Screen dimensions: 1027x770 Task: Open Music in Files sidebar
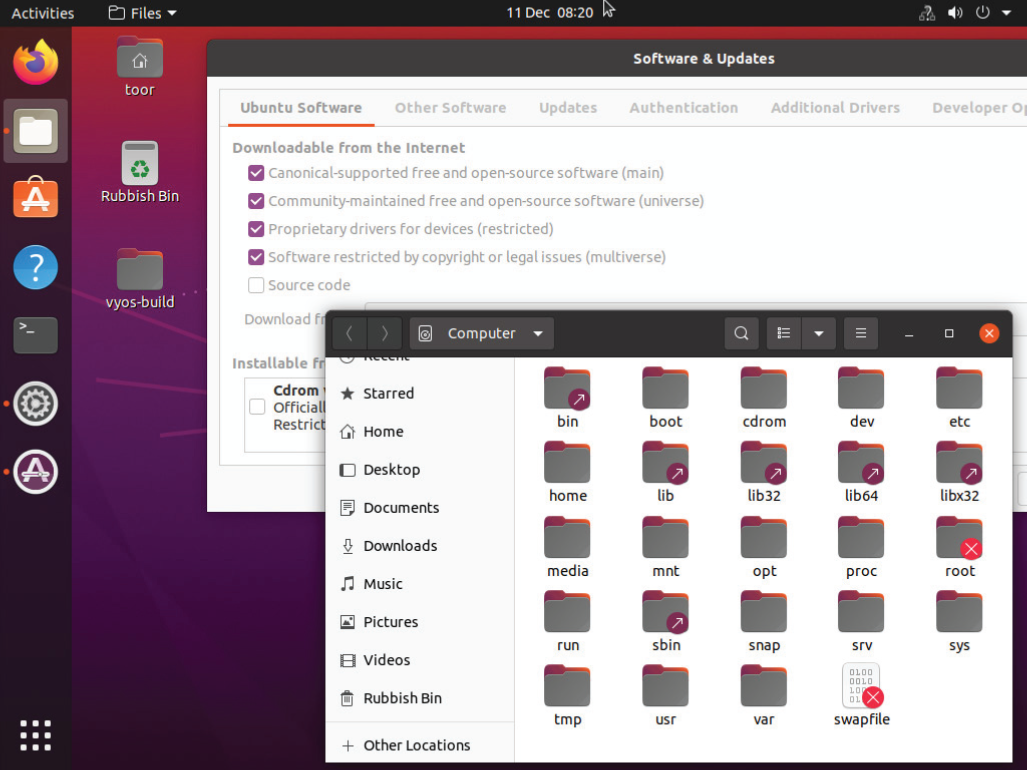[419, 583]
